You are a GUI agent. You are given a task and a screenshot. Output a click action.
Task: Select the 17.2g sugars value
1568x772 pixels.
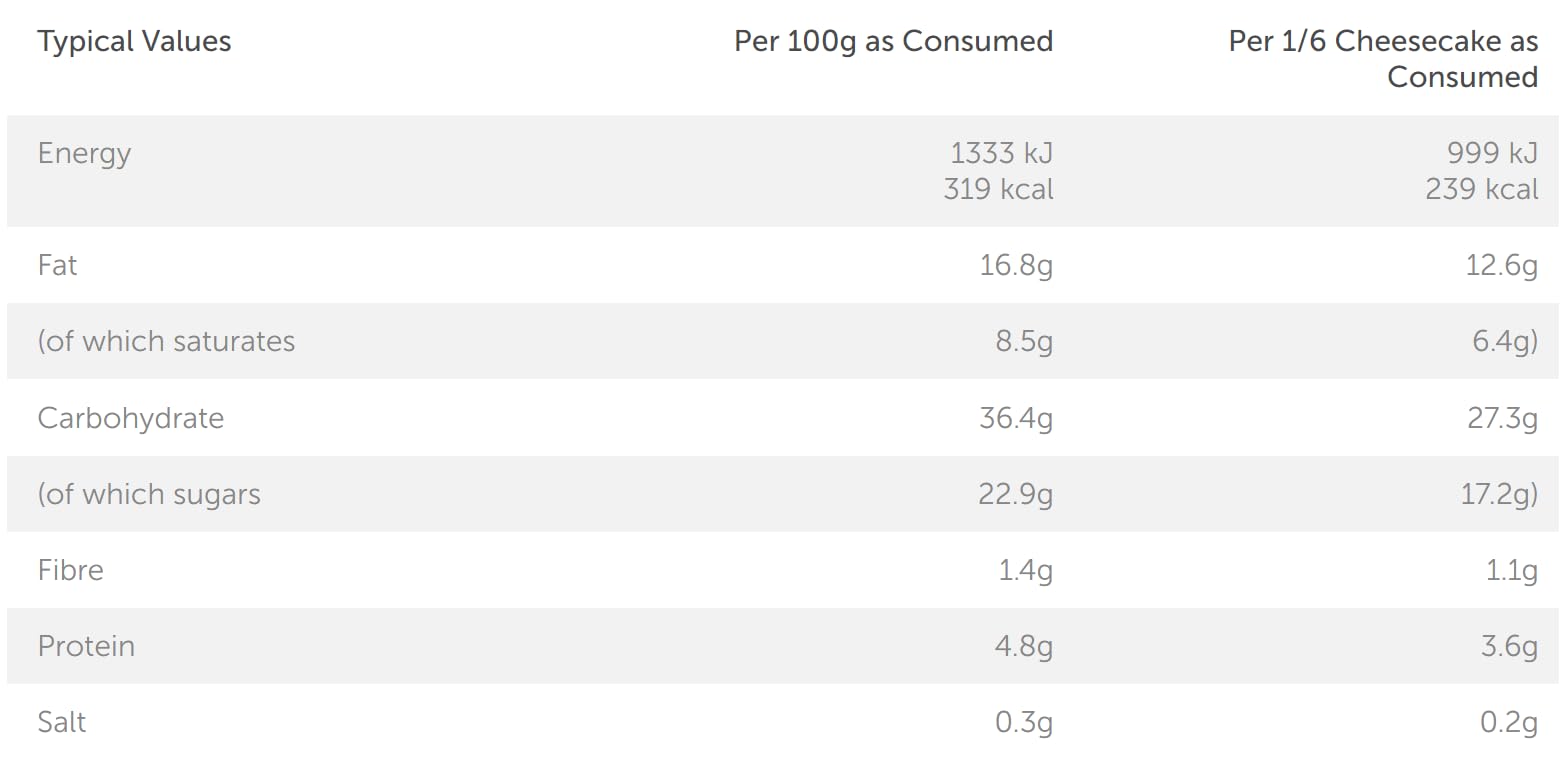[1499, 494]
